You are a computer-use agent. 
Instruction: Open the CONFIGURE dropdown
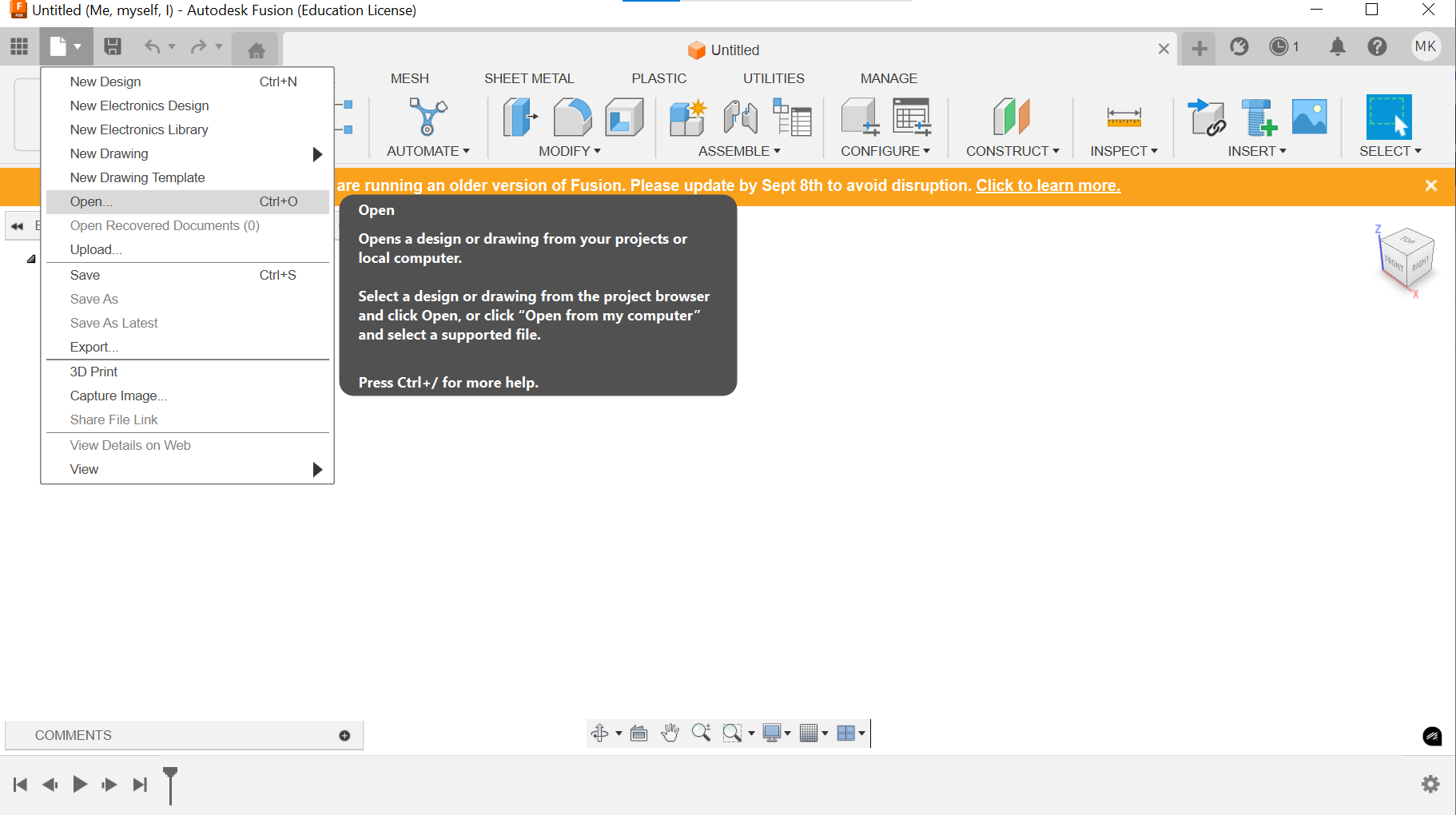[x=885, y=151]
